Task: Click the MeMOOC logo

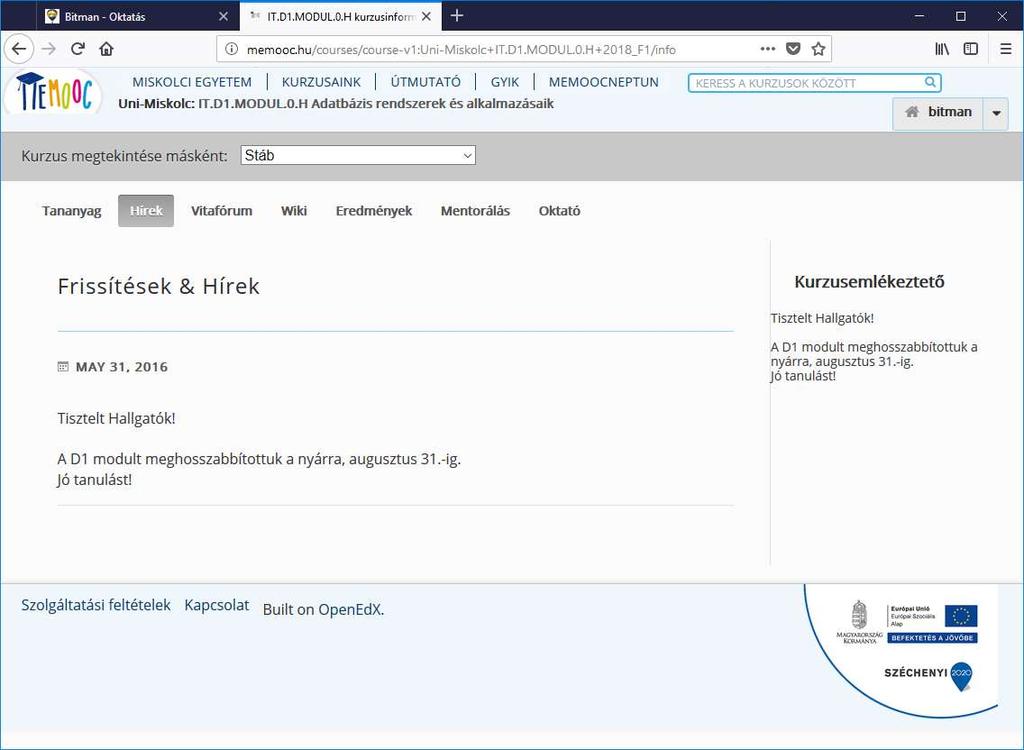Action: (53, 93)
